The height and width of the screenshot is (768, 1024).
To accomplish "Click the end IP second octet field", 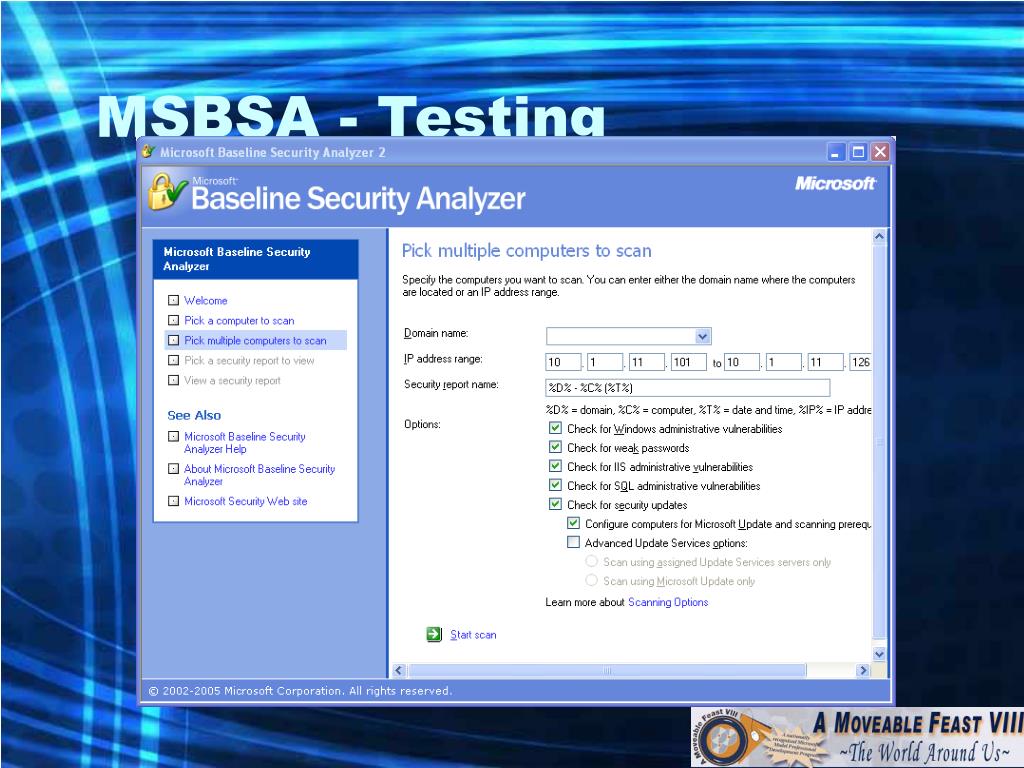I will 784,362.
